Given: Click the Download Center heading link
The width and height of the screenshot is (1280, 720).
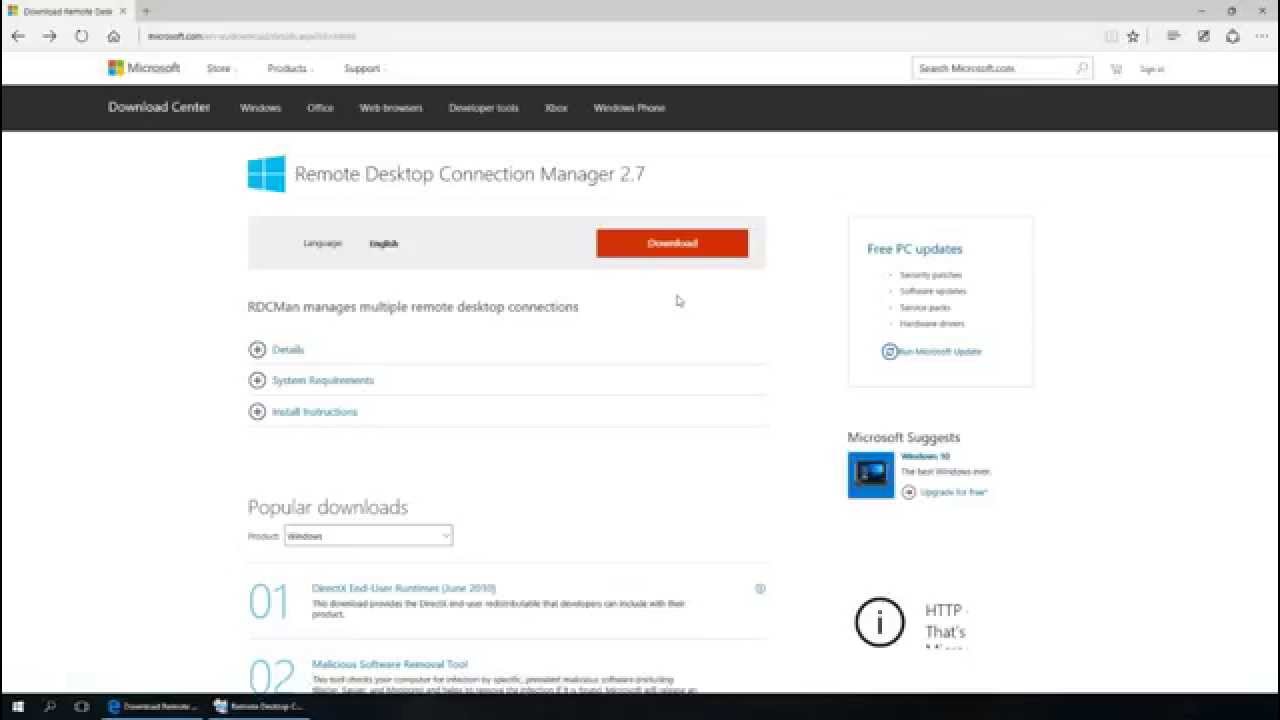Looking at the screenshot, I should pos(159,107).
